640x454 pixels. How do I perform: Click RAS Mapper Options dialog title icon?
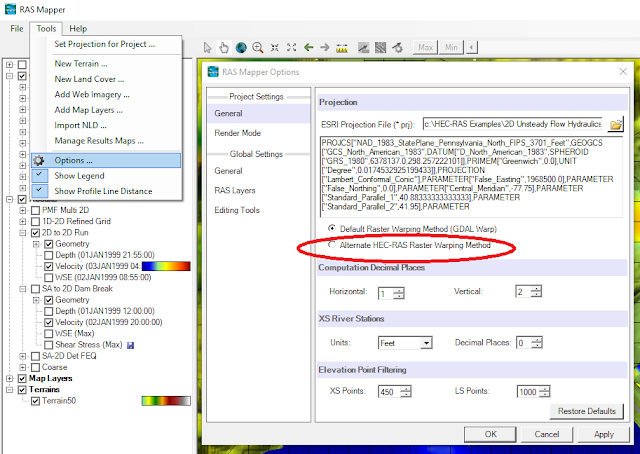213,72
